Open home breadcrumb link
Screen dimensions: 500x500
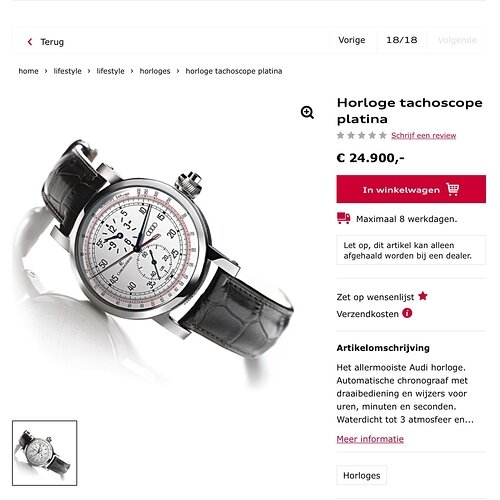tap(28, 71)
